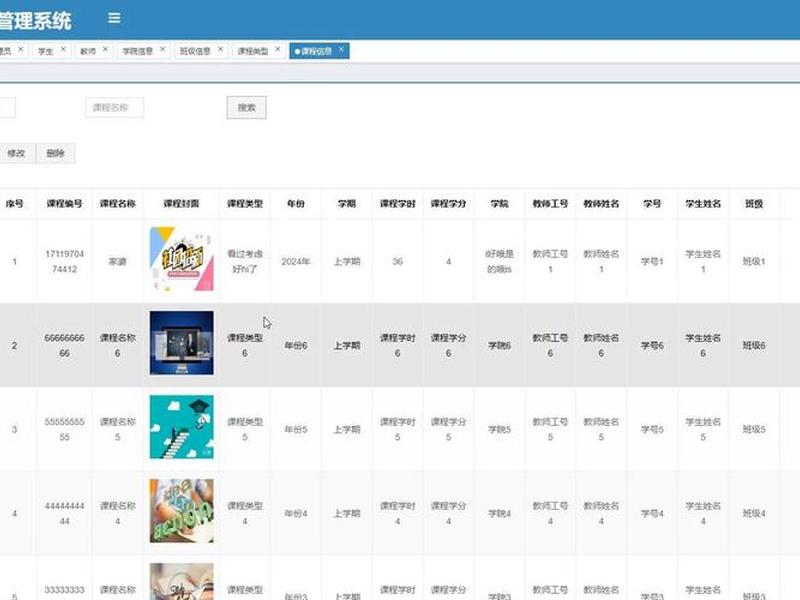This screenshot has width=800, height=600.
Task: Close the 学院信息 tab
Action: click(x=162, y=49)
